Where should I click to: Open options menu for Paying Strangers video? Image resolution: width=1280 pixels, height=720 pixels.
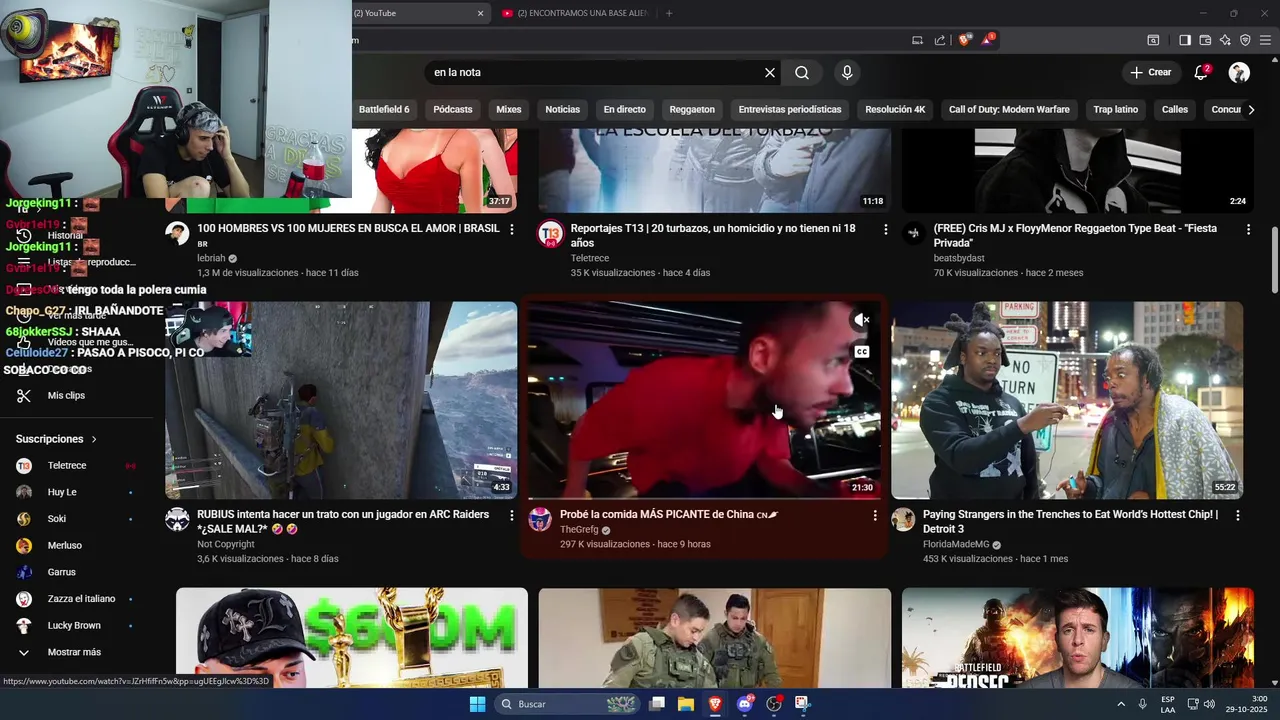click(1238, 515)
